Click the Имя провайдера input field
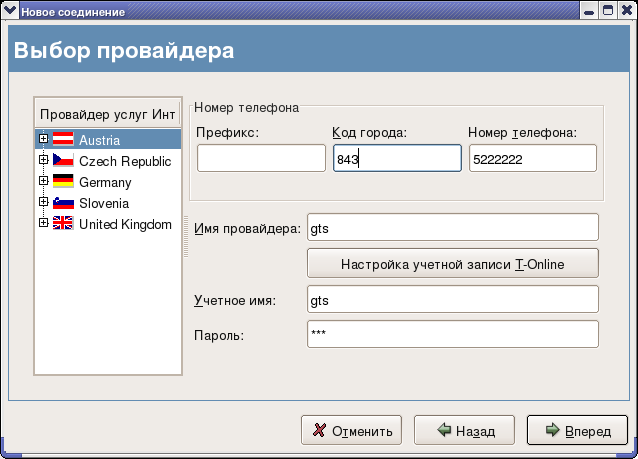 pyautogui.click(x=453, y=227)
